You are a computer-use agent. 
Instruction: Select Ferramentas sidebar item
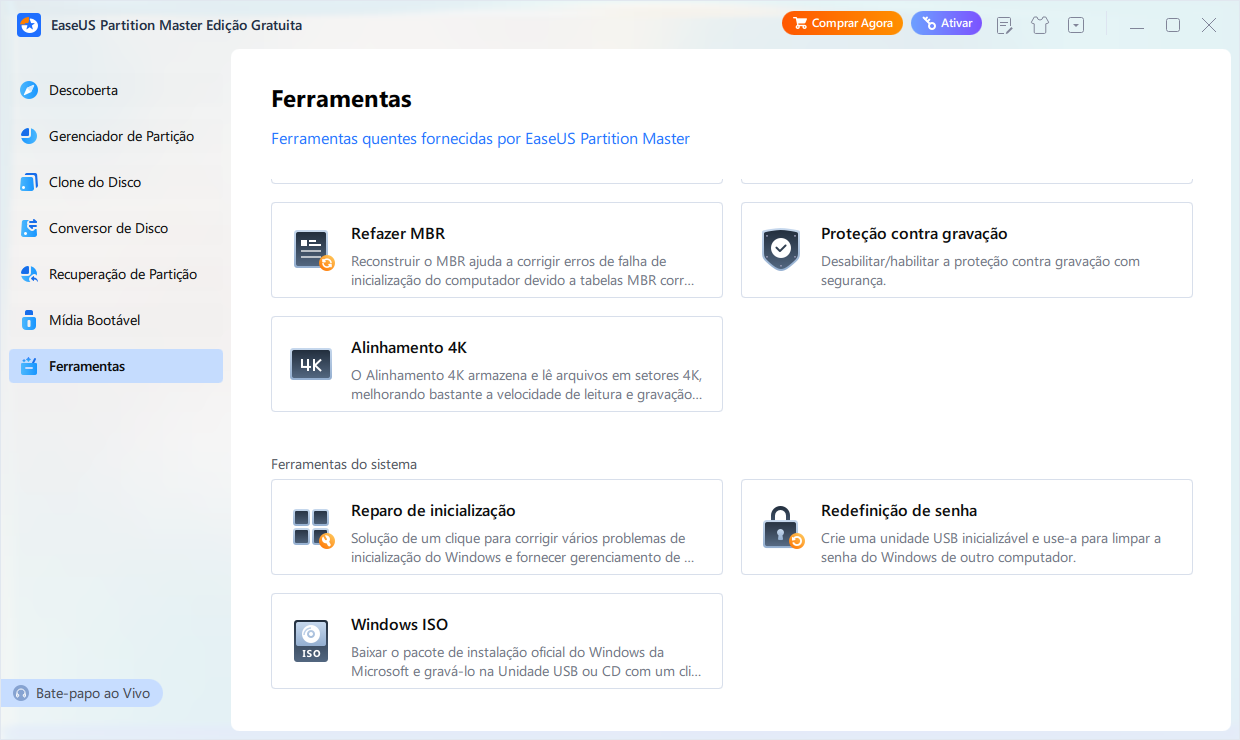click(x=116, y=366)
